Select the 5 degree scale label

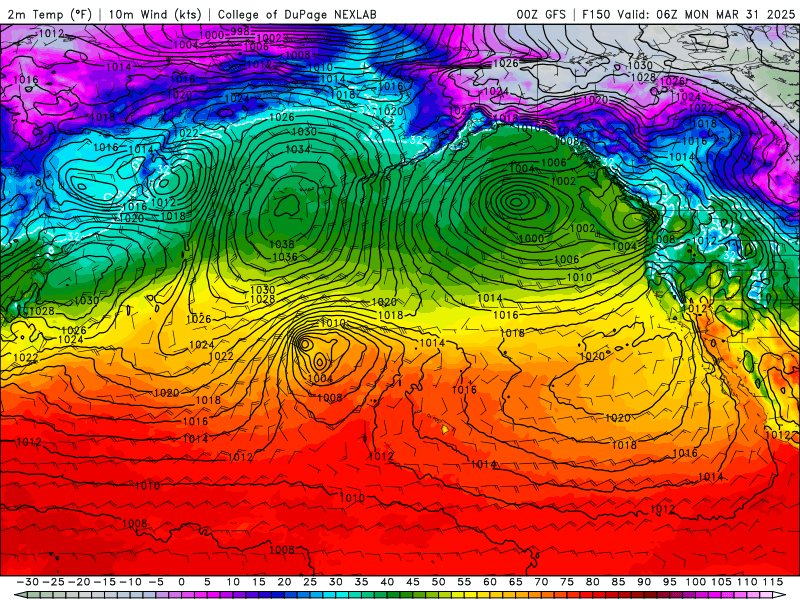207,582
